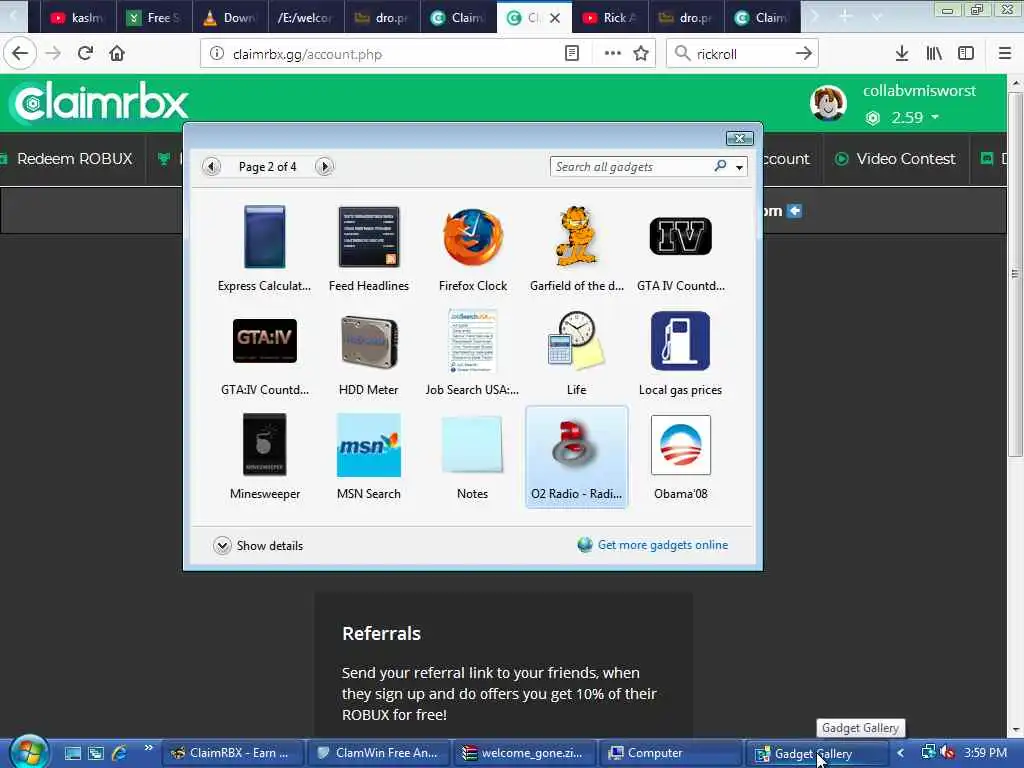Viewport: 1024px width, 768px height.
Task: Select the Obama'08 gadget
Action: (x=680, y=456)
